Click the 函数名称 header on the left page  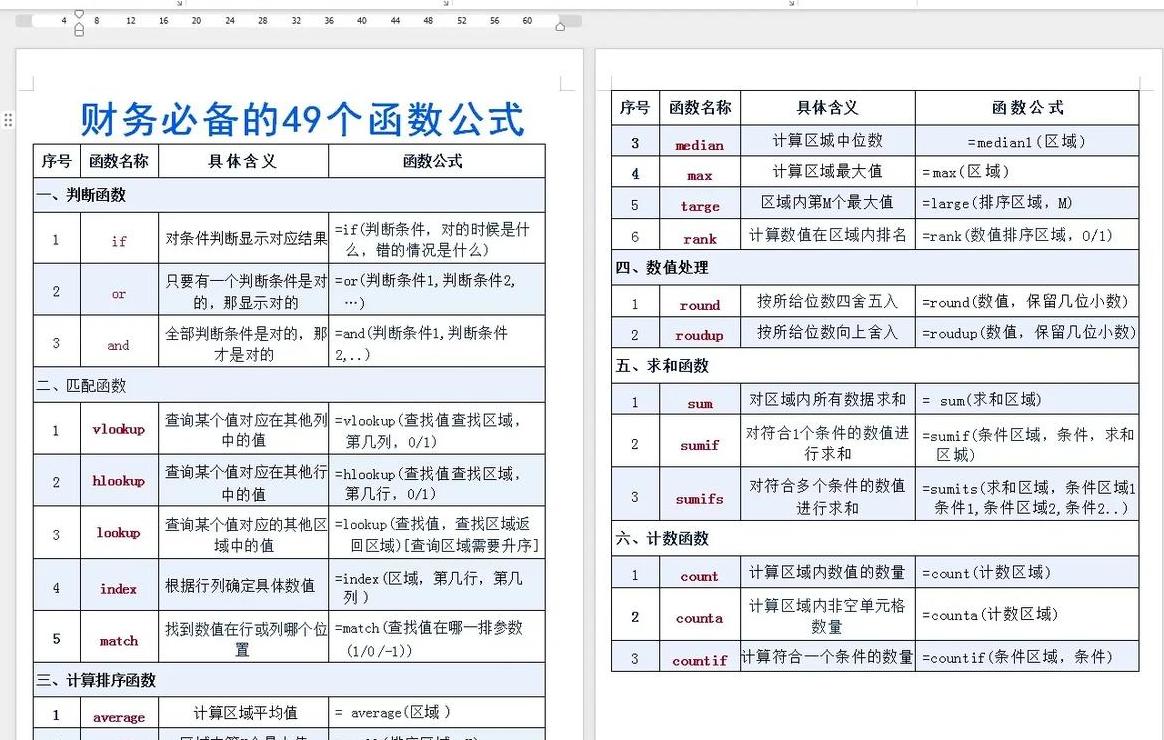tap(119, 161)
